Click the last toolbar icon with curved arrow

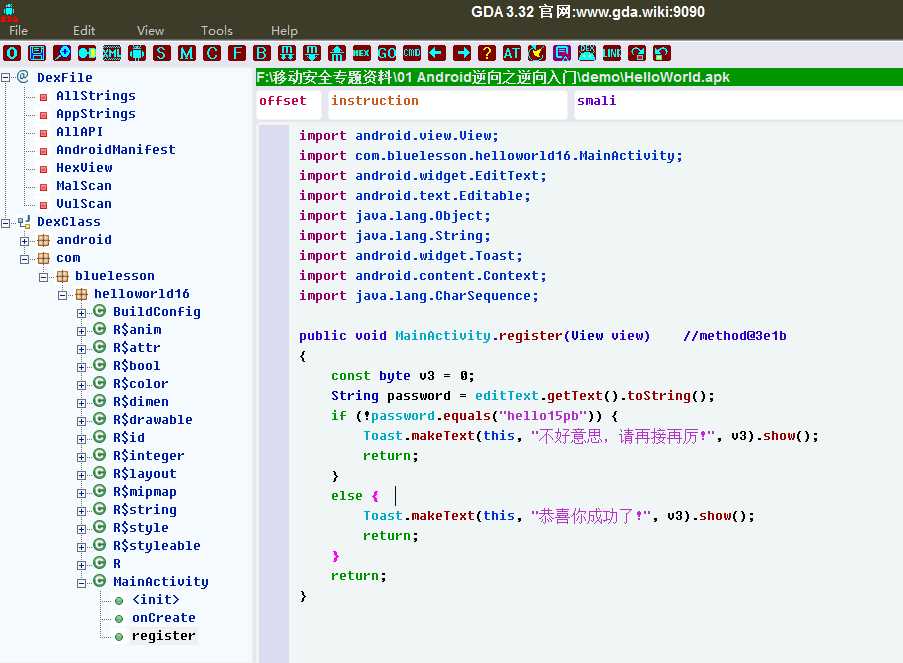662,54
